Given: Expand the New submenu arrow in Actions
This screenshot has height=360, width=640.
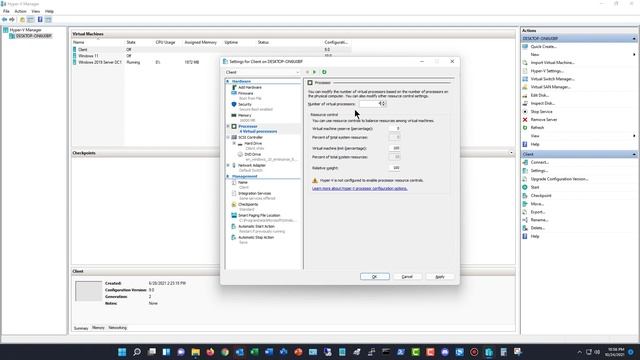Looking at the screenshot, I should coord(634,55).
